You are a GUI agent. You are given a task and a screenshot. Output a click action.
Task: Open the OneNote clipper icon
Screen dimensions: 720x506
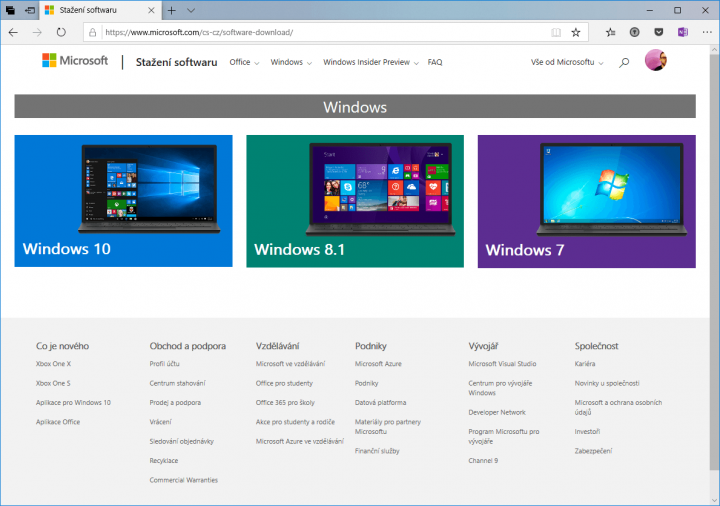[x=683, y=32]
